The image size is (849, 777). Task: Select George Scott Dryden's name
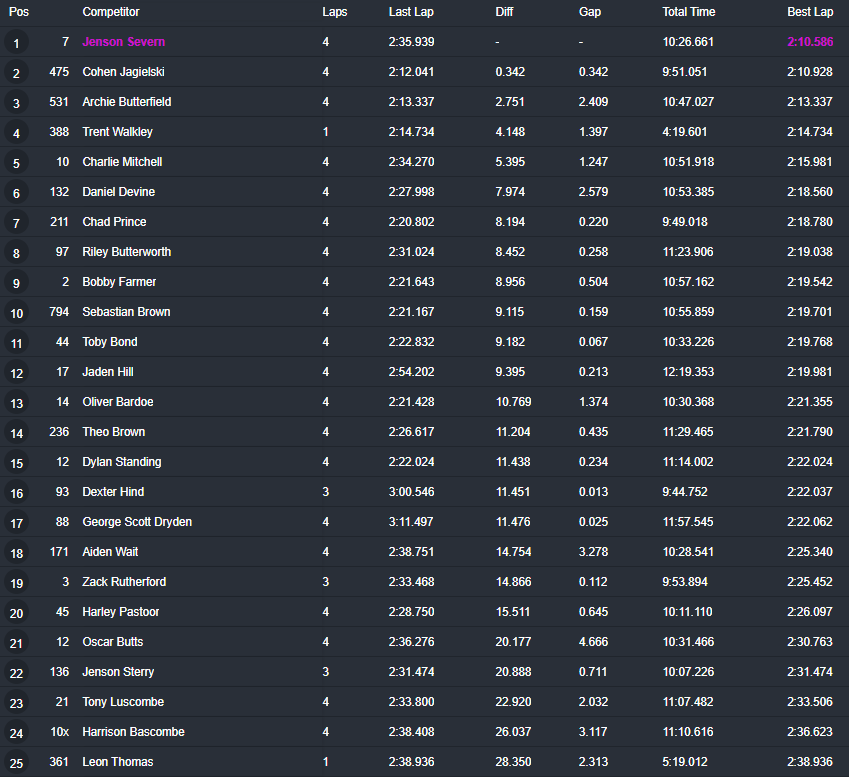click(x=137, y=522)
